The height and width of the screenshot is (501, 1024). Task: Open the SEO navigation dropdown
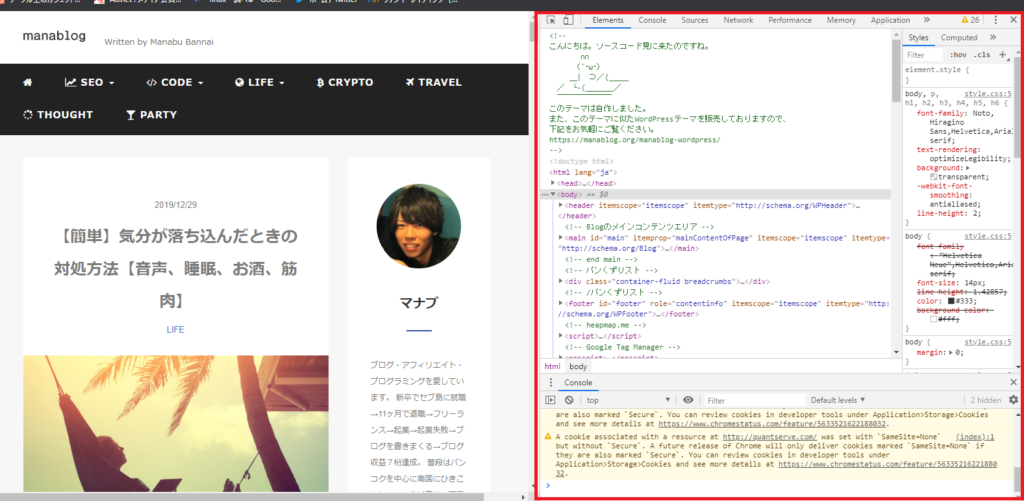click(89, 82)
